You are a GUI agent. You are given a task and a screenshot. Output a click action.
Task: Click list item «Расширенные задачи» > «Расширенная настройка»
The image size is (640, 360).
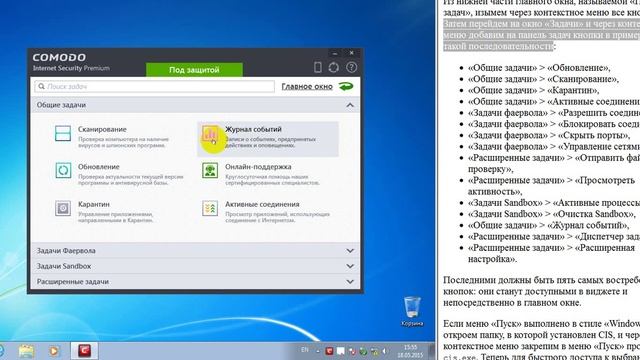click(552, 253)
